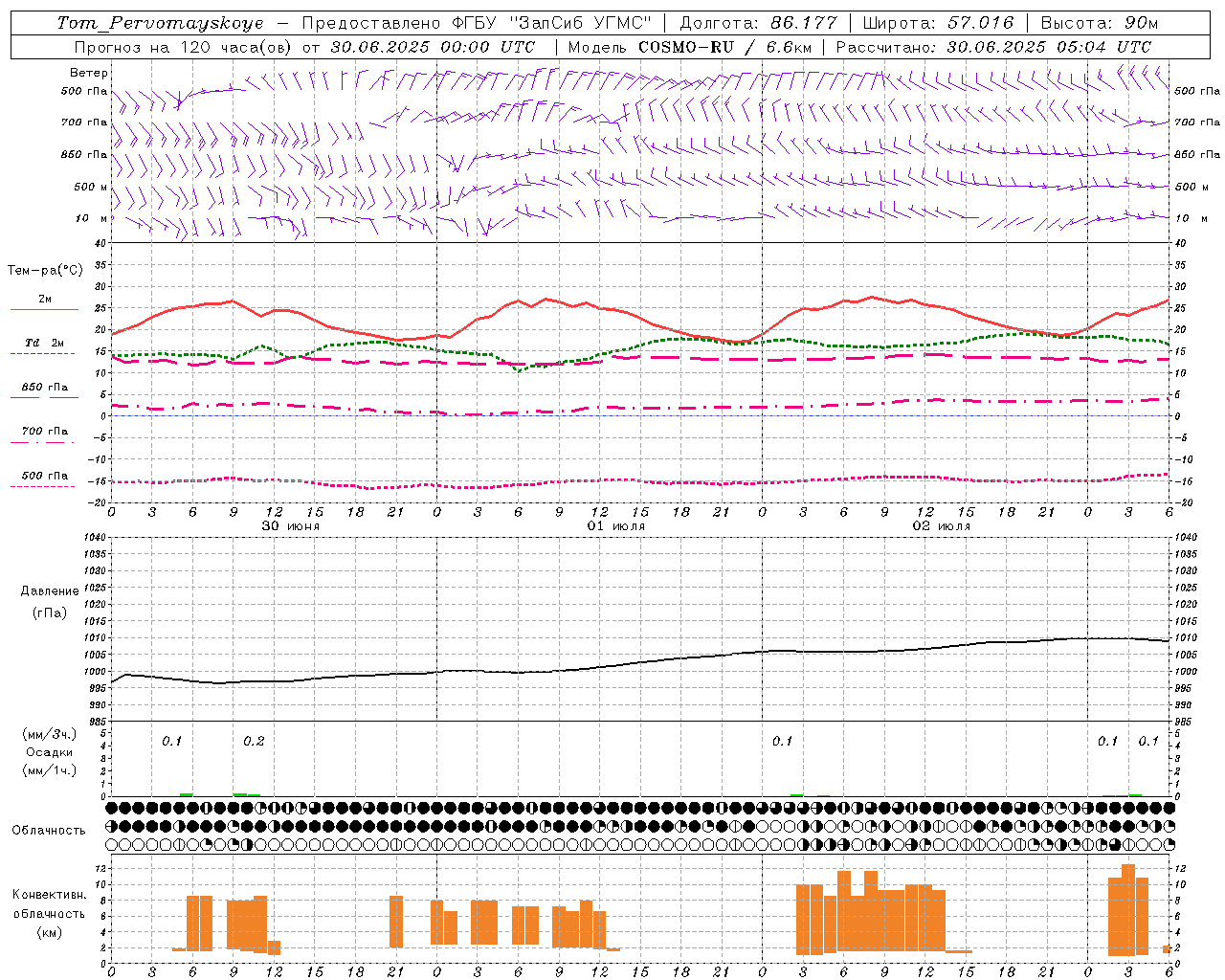Click the Tom_Pervomayskoye station title

point(160,23)
